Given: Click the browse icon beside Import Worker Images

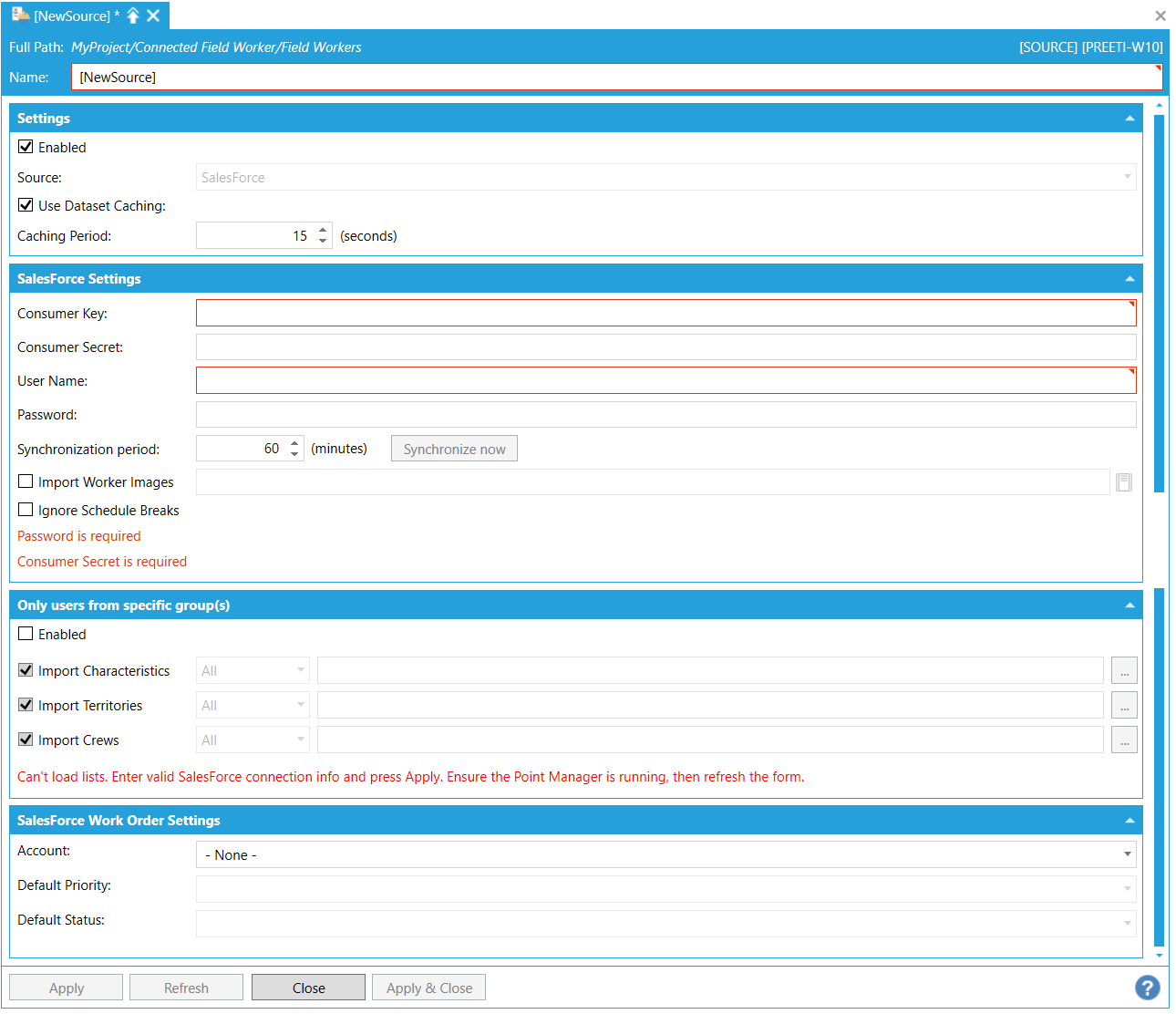Looking at the screenshot, I should [x=1124, y=482].
